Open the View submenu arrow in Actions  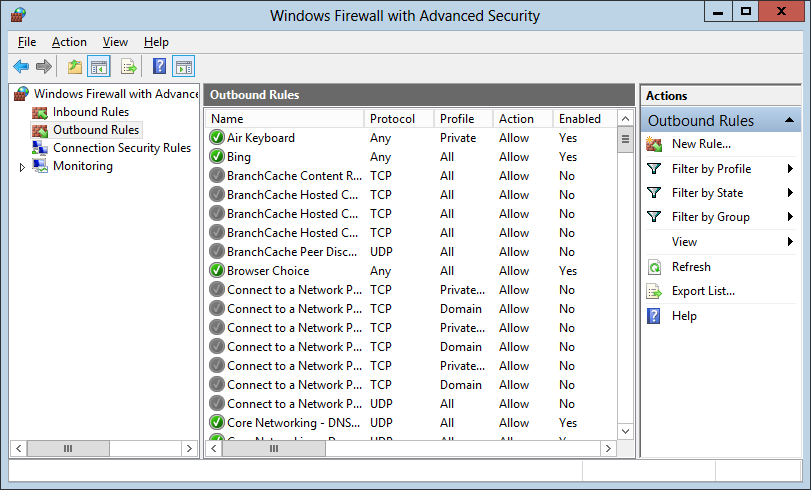(x=790, y=242)
